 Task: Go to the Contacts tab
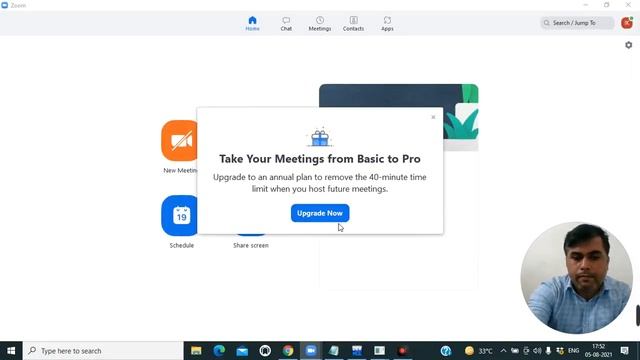(x=353, y=24)
